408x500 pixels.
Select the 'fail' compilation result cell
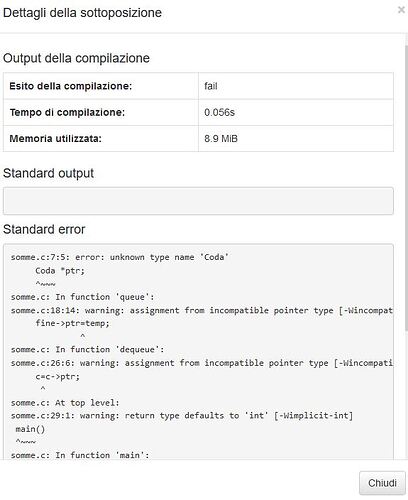click(x=296, y=86)
